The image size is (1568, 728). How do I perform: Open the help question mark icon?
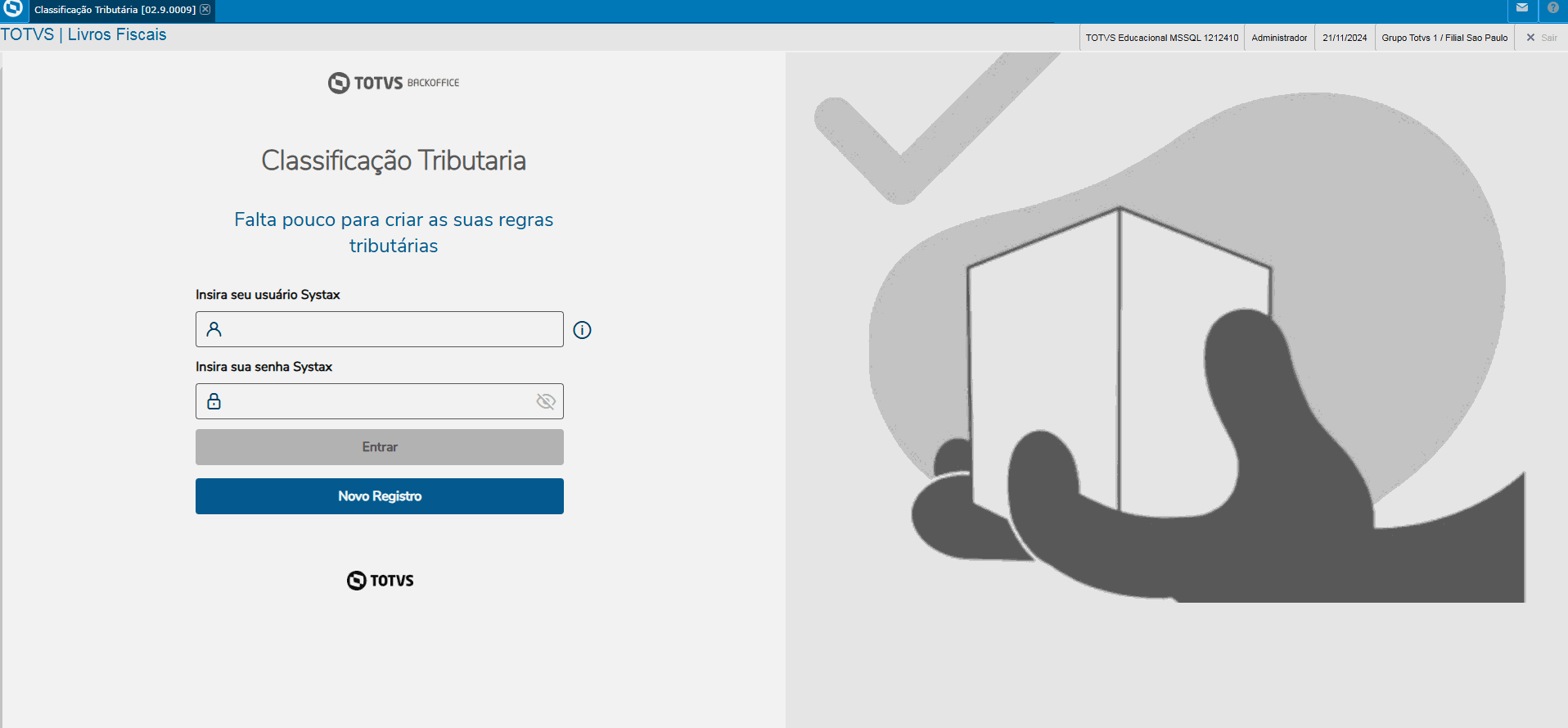click(1553, 8)
